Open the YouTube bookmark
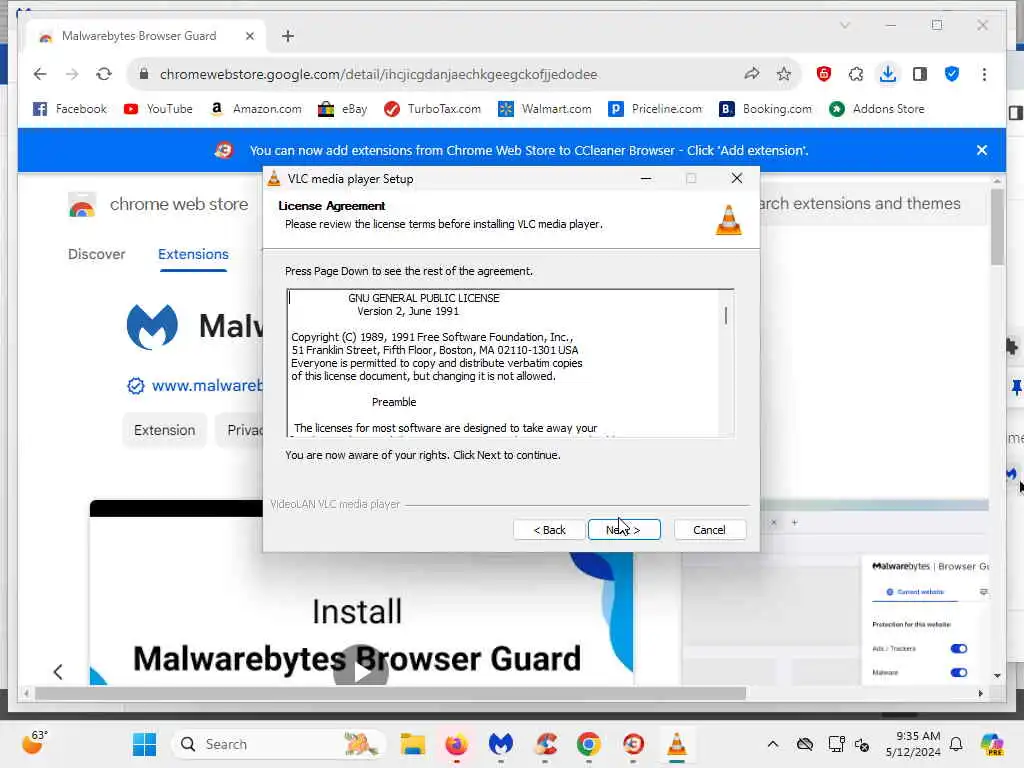Viewport: 1024px width, 768px height. (x=159, y=109)
